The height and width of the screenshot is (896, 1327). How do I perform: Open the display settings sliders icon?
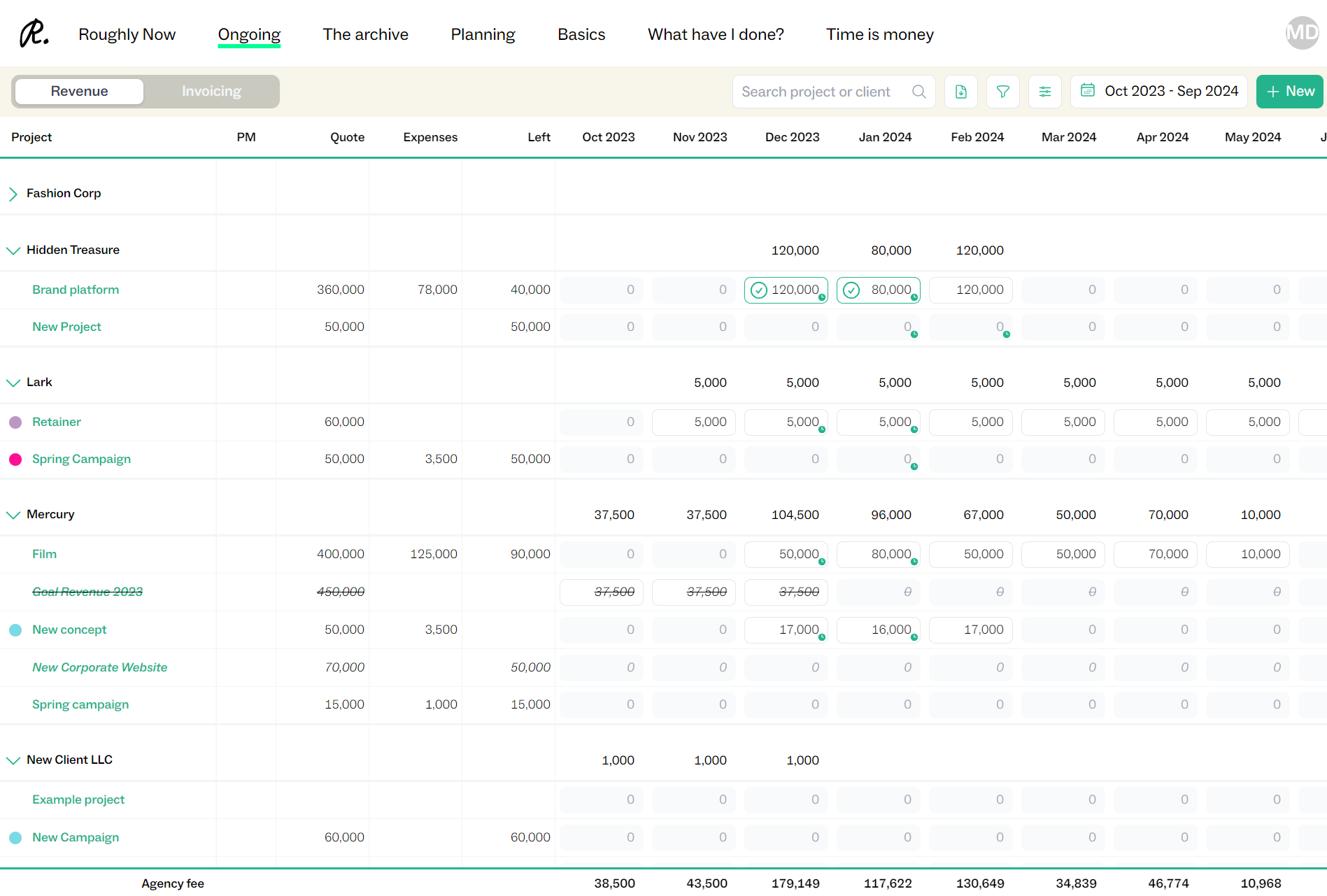click(x=1044, y=92)
